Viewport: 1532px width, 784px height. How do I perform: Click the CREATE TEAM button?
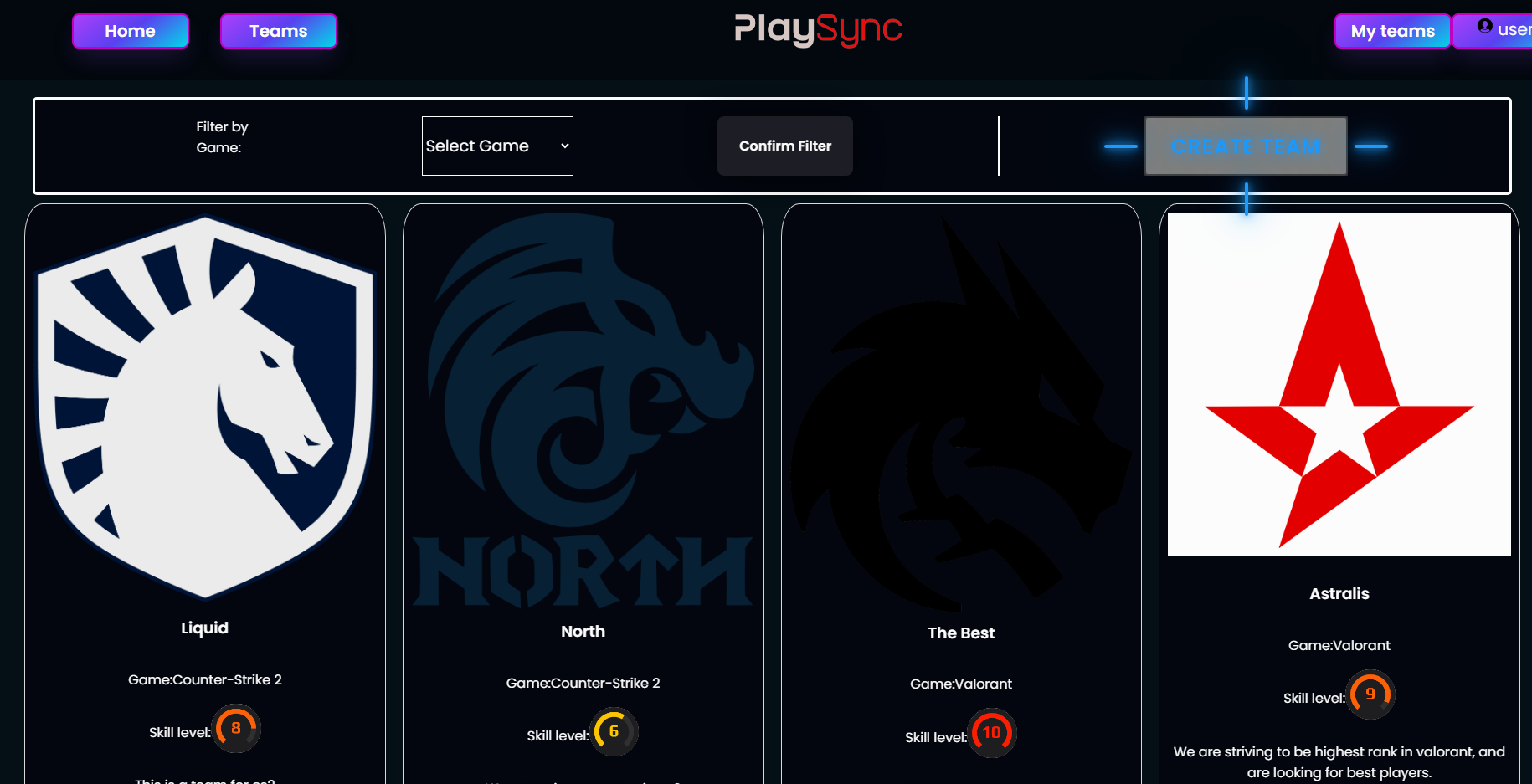click(1246, 146)
